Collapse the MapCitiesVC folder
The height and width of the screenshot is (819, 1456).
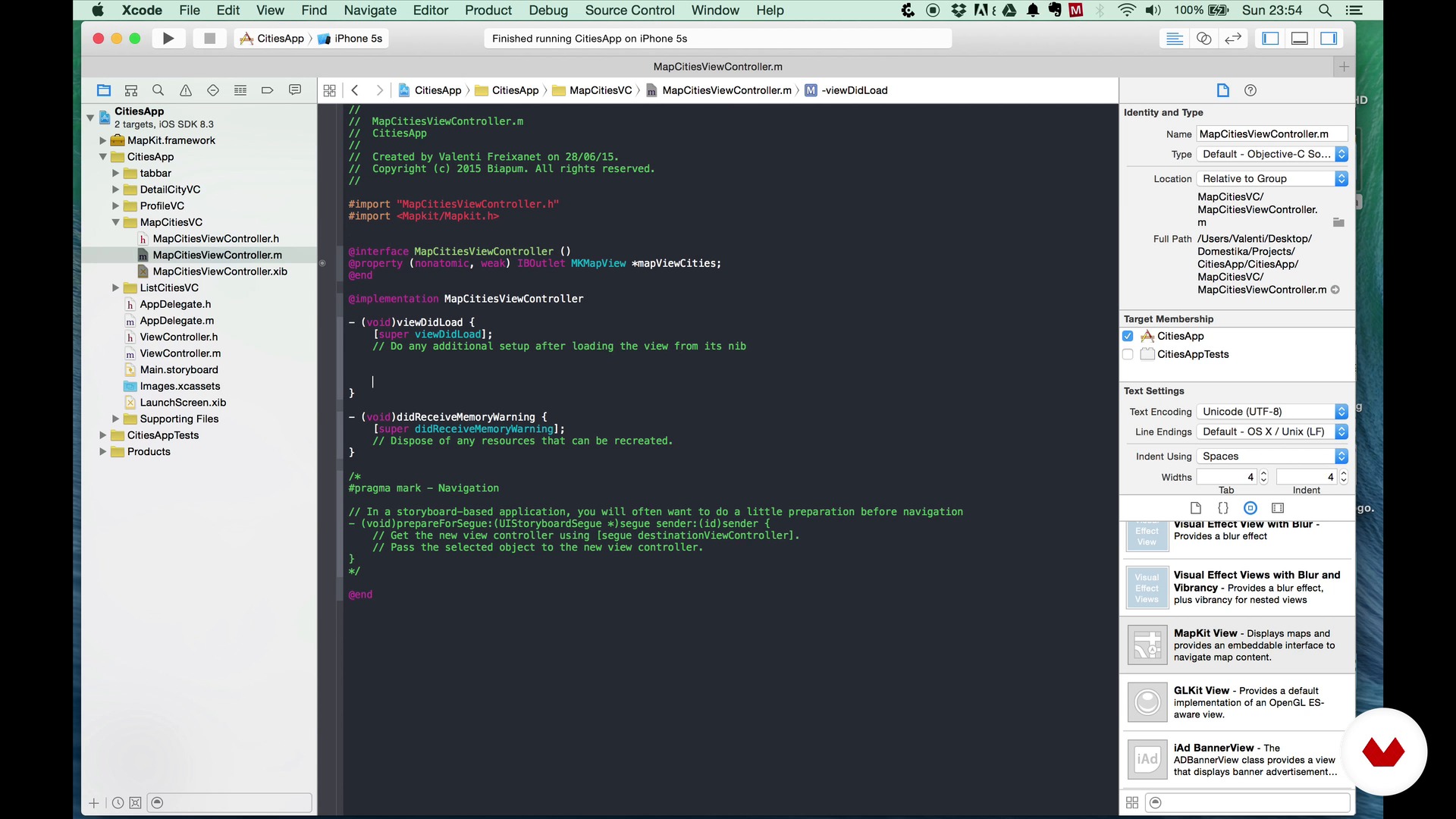[115, 222]
